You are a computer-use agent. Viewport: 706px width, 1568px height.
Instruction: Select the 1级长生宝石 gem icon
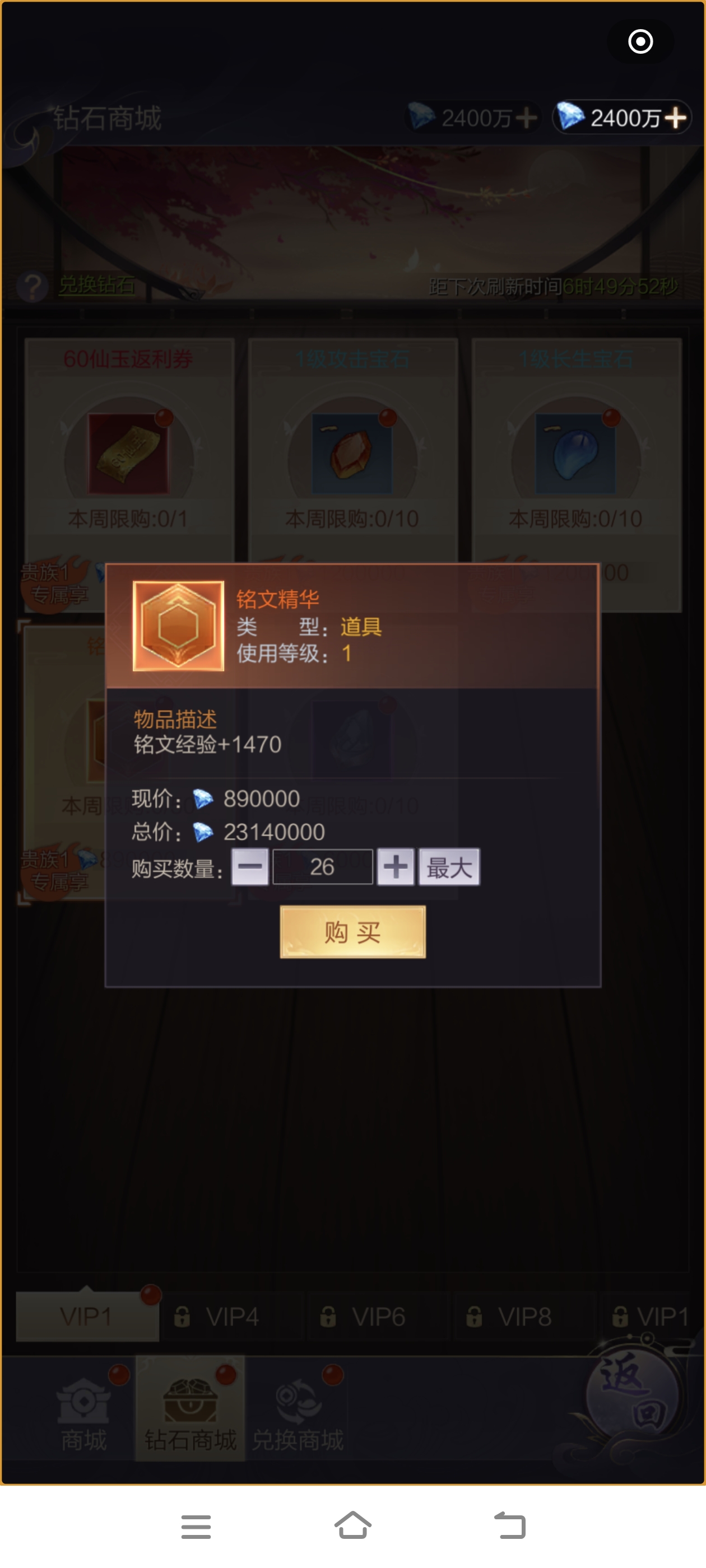pyautogui.click(x=575, y=454)
